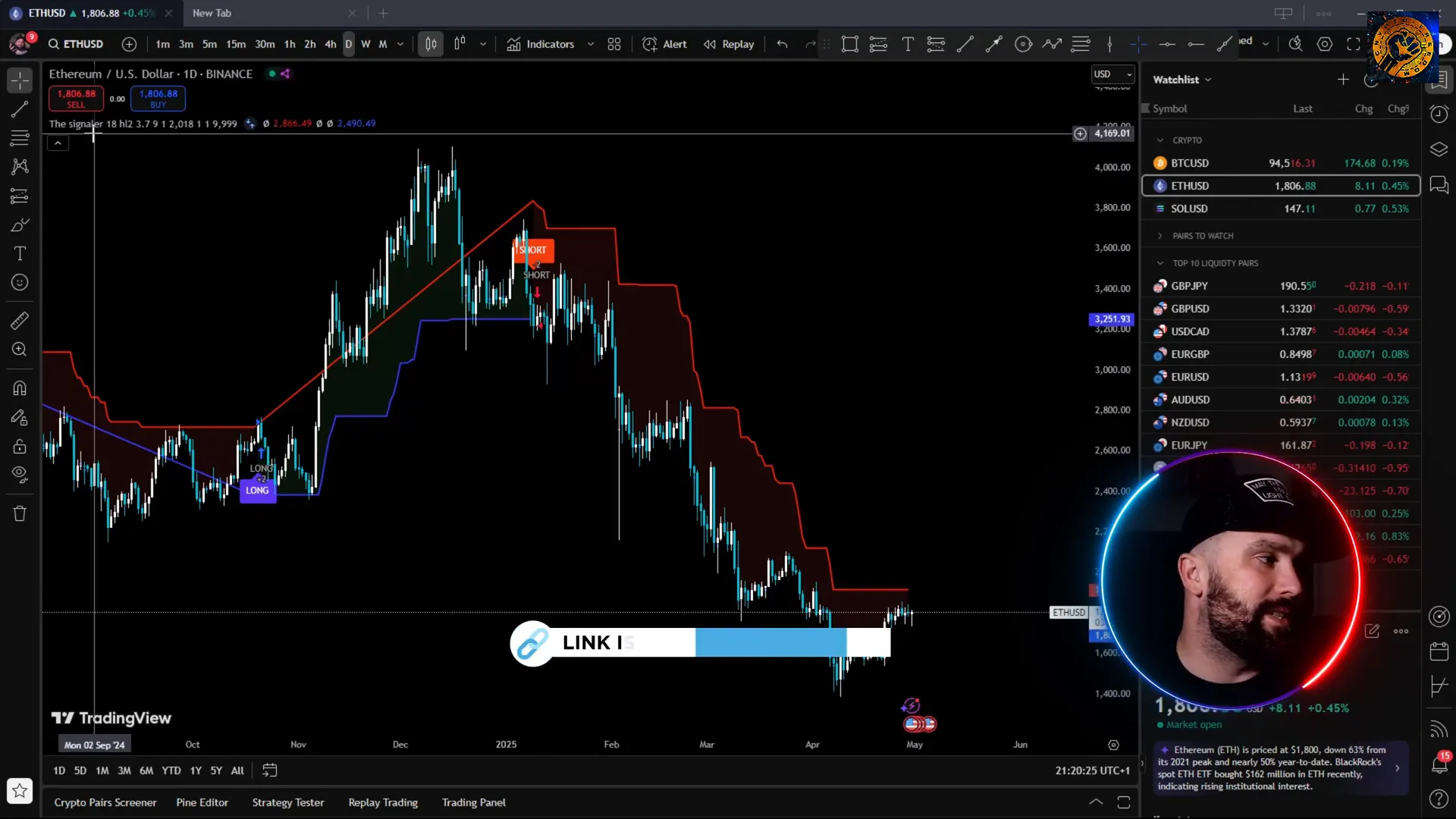This screenshot has height=819, width=1456.
Task: Switch to the 1h timeframe
Action: 290,44
